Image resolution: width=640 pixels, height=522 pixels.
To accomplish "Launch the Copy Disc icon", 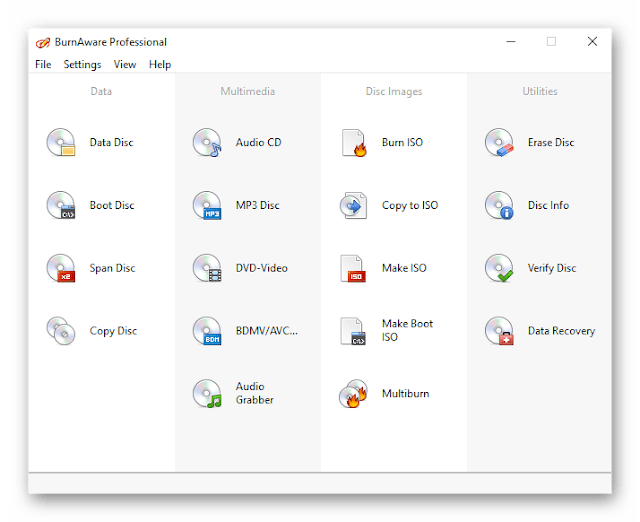I will (x=61, y=331).
